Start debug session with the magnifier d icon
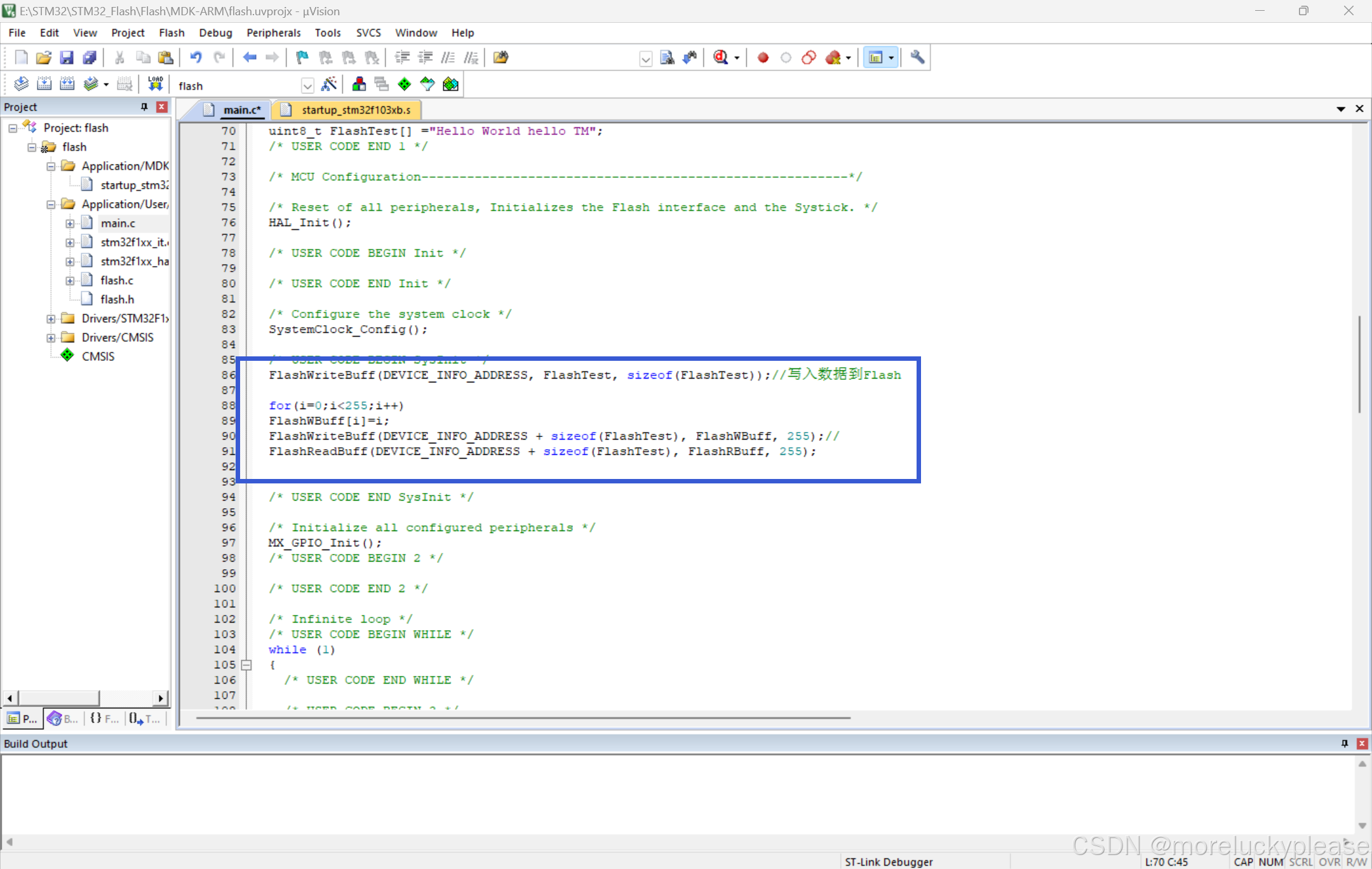This screenshot has height=869, width=1372. tap(721, 57)
